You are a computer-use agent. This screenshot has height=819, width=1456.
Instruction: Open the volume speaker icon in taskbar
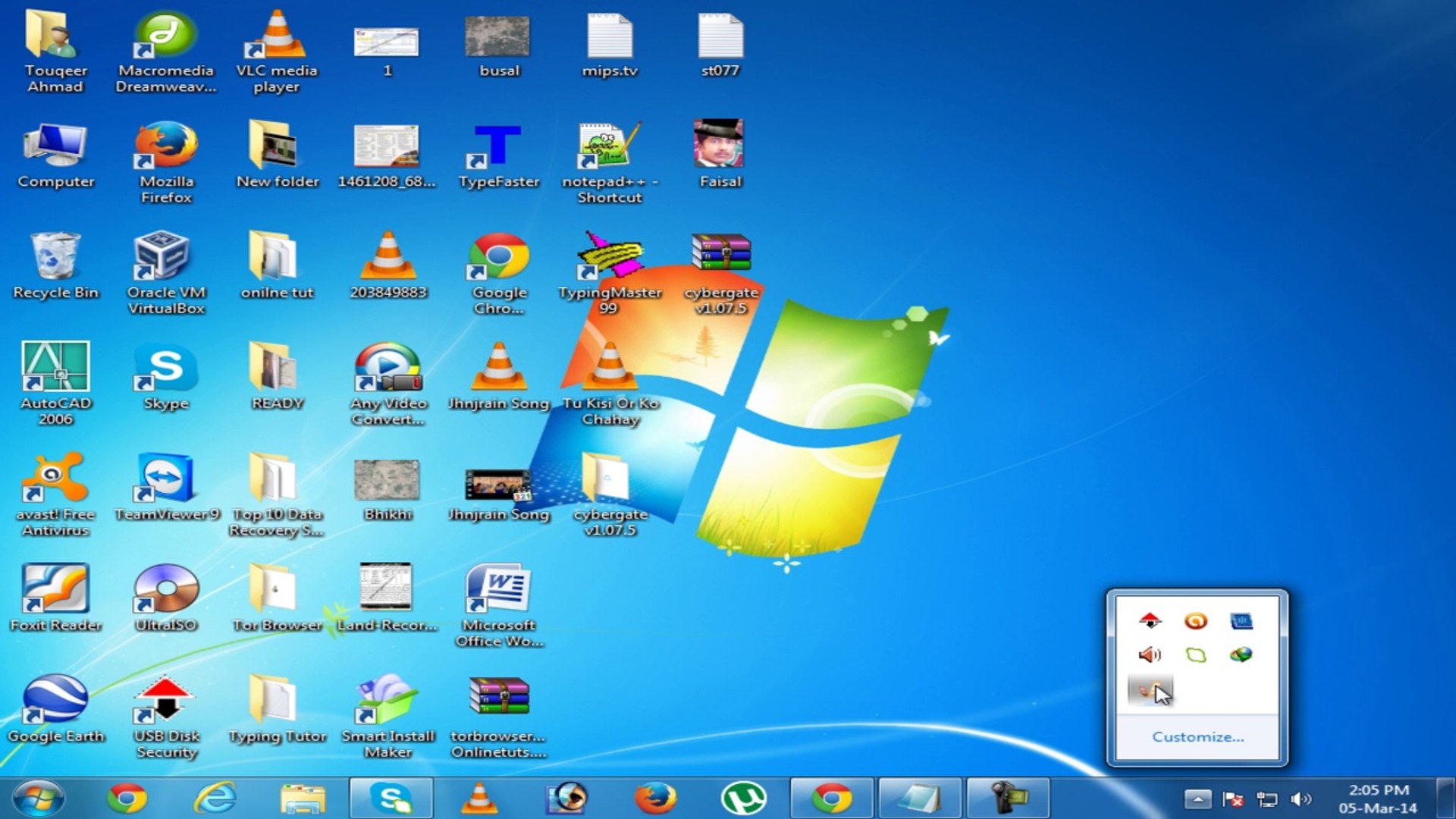coord(1301,799)
